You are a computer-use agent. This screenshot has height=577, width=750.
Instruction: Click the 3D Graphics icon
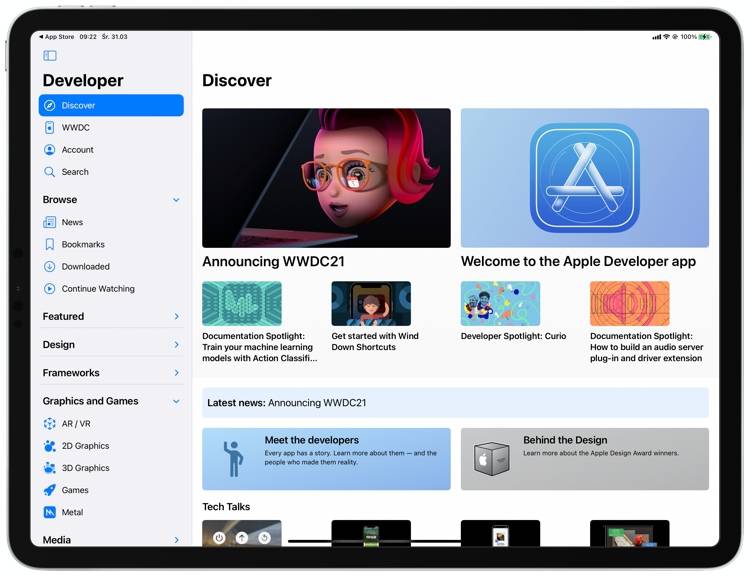[x=49, y=468]
